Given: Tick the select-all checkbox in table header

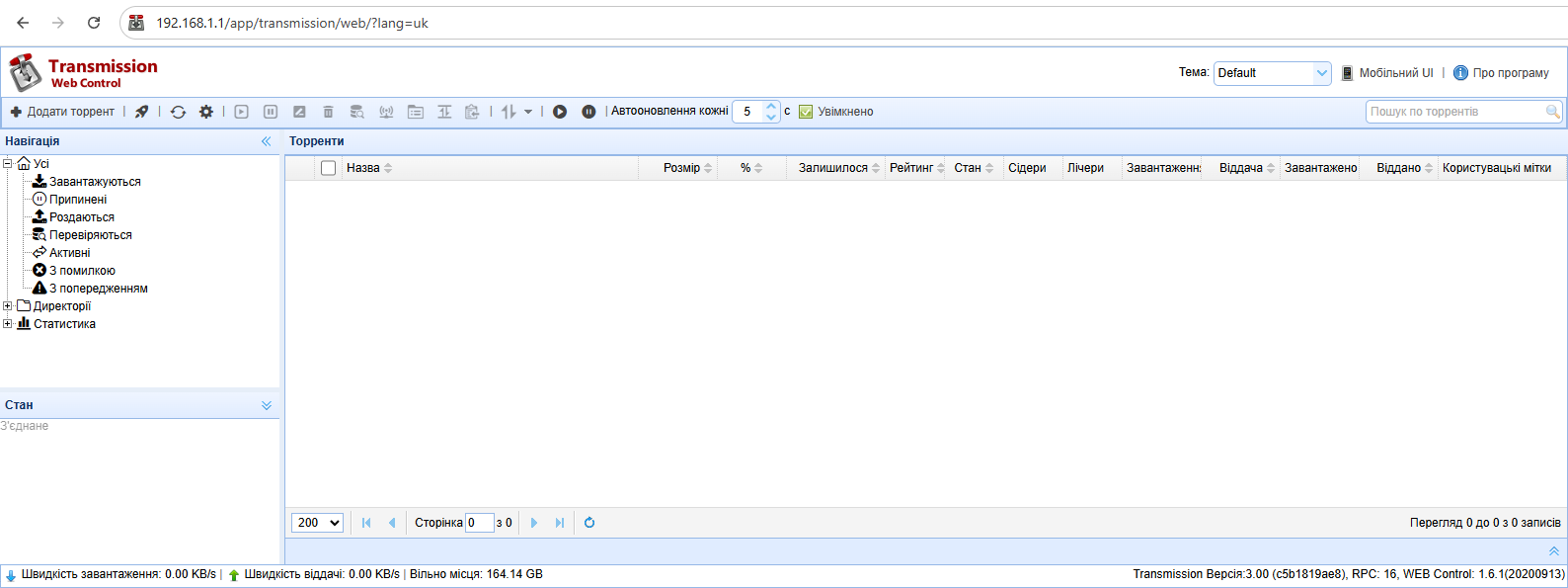Looking at the screenshot, I should tap(329, 168).
